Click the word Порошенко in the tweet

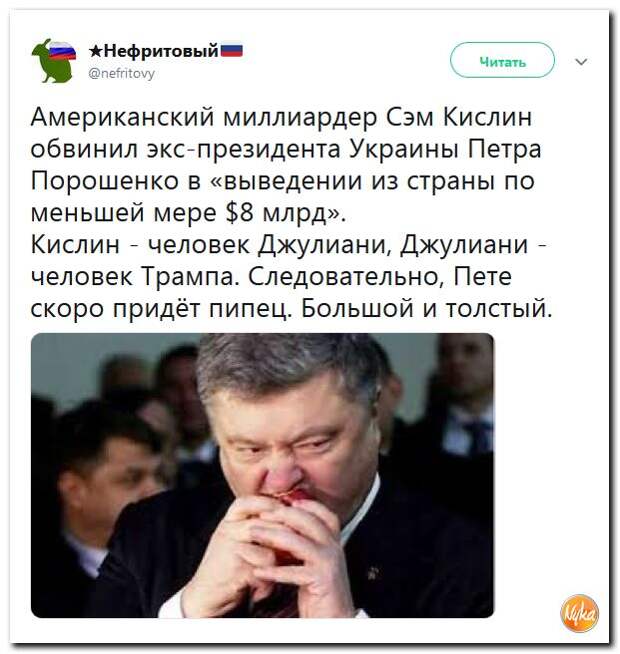point(104,181)
